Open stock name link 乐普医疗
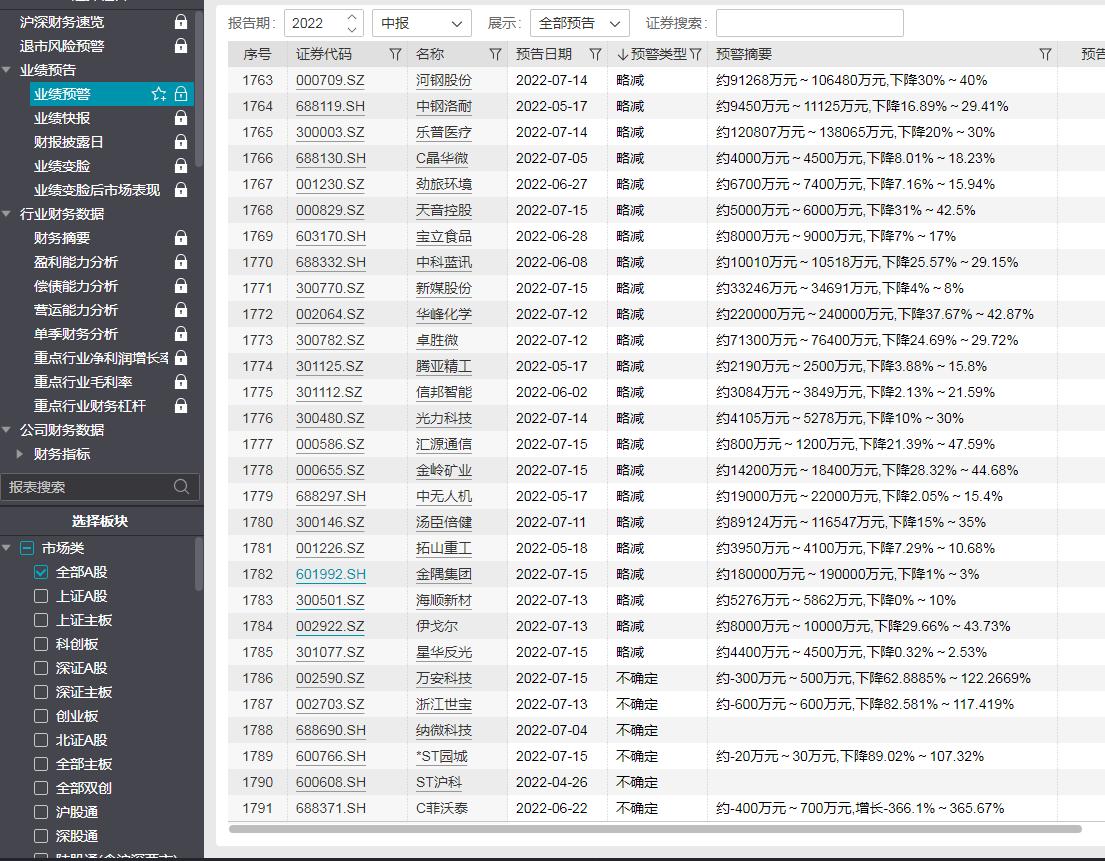This screenshot has width=1105, height=861. tap(443, 132)
